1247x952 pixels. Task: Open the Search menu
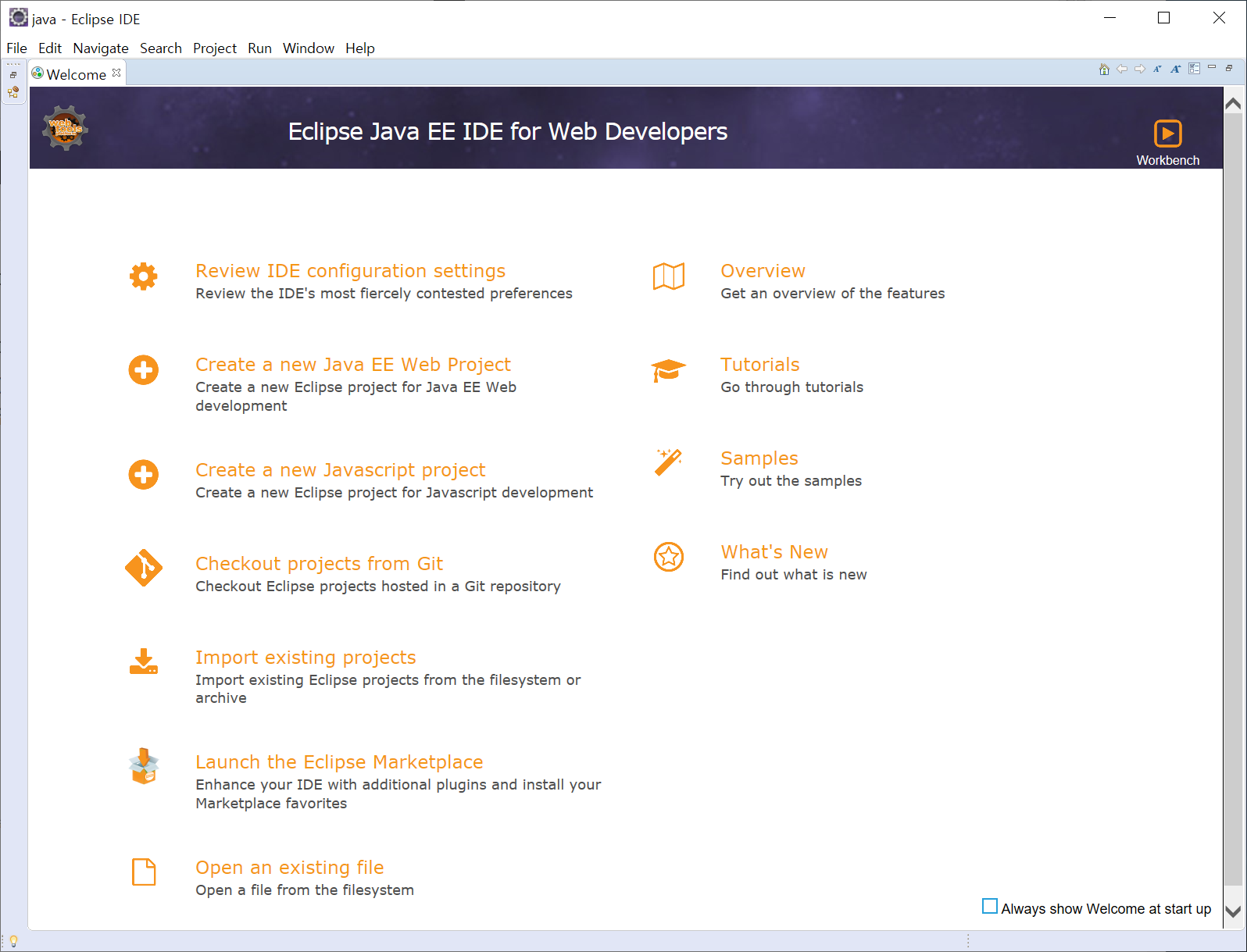[x=161, y=48]
